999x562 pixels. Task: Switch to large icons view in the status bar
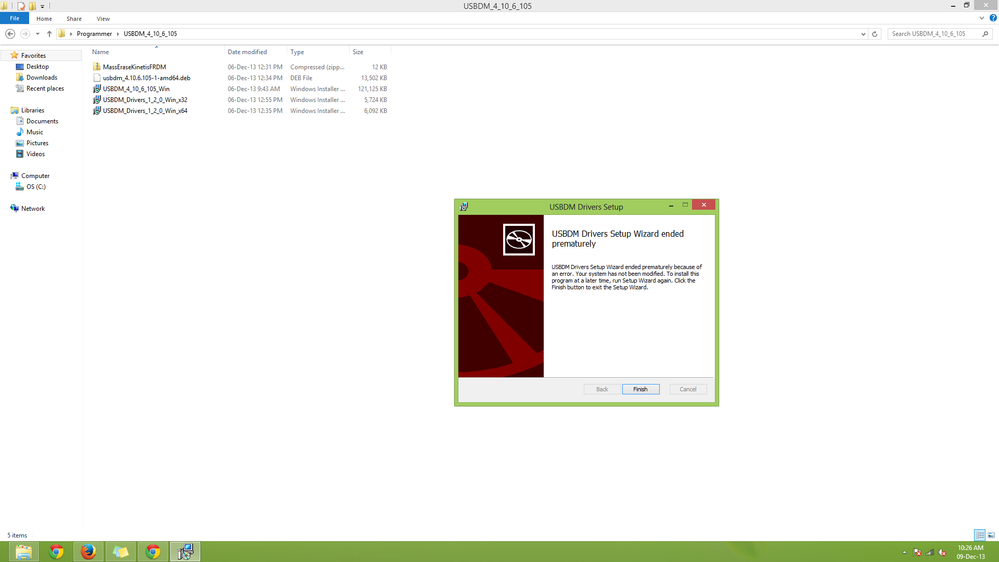[991, 535]
